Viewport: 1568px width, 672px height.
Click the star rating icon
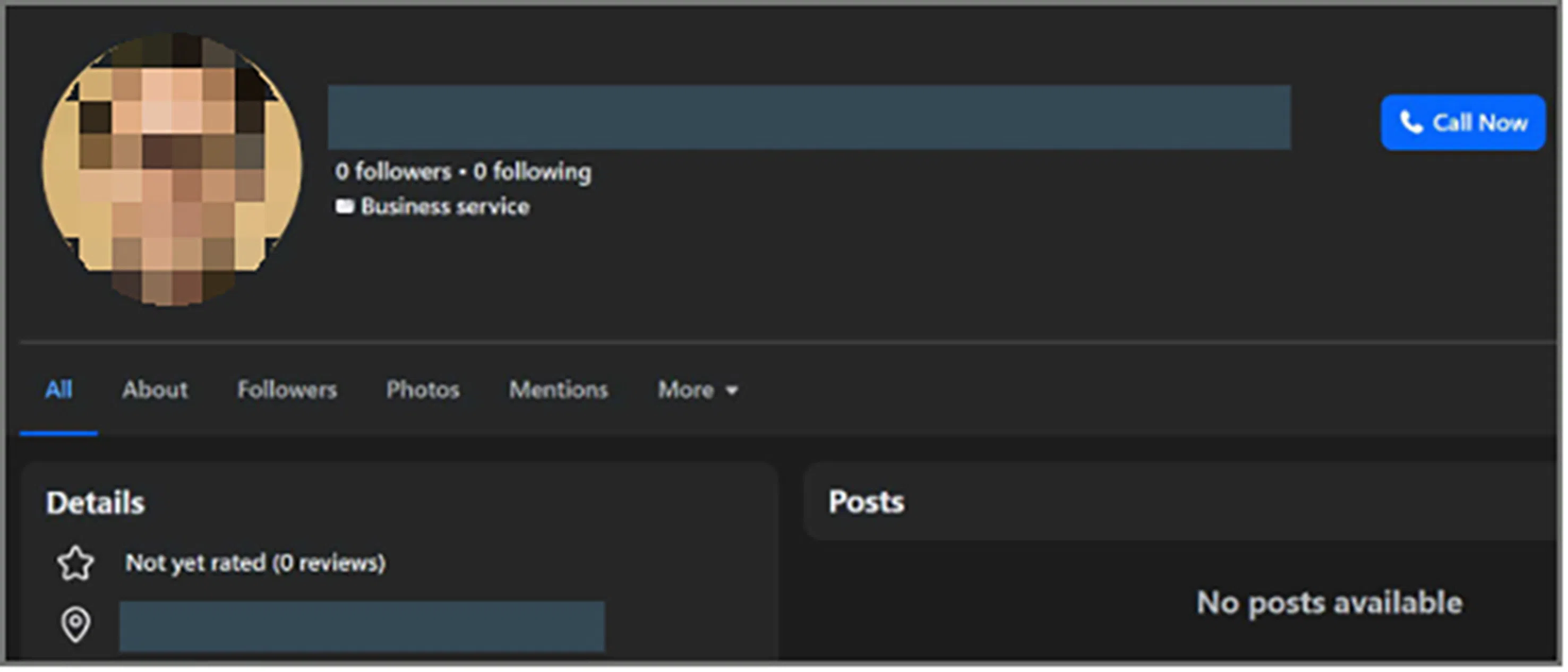pos(75,563)
